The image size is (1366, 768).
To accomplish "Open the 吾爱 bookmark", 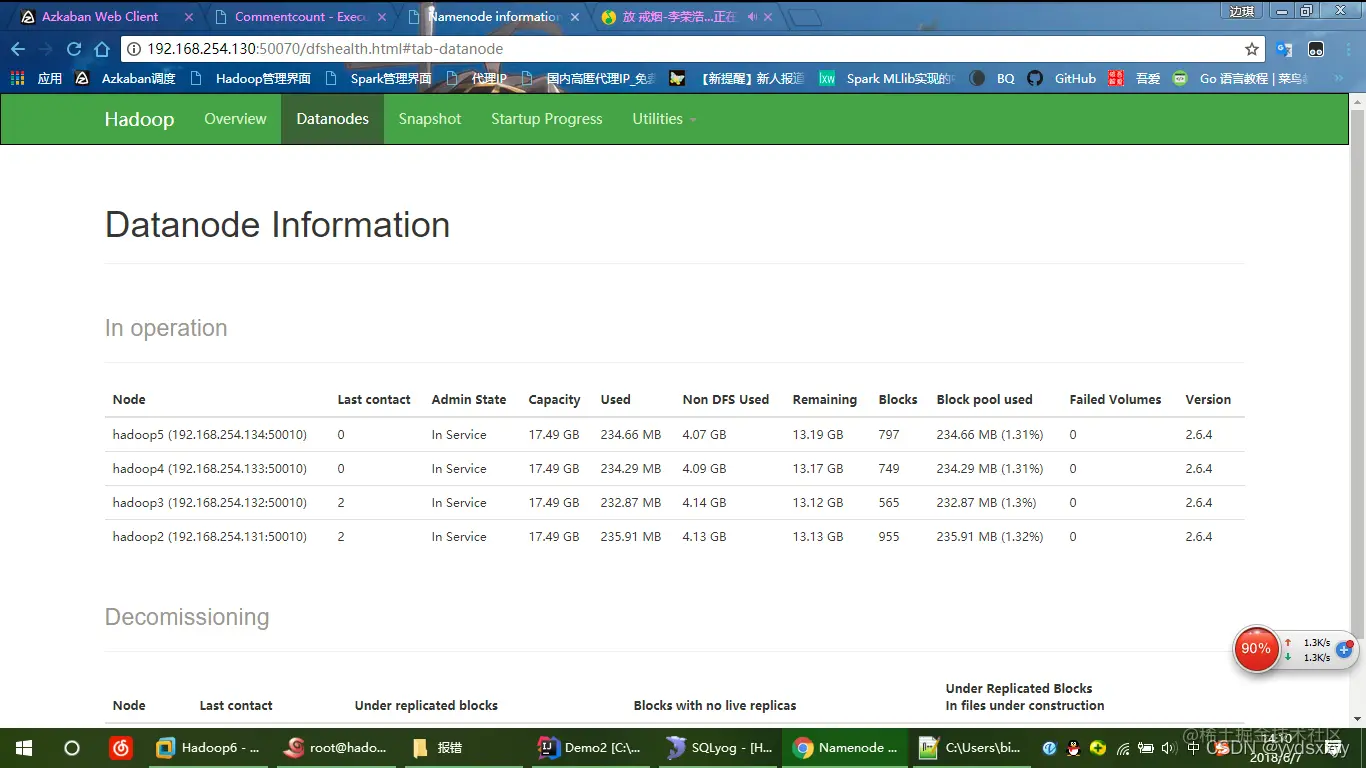I will click(x=1135, y=78).
